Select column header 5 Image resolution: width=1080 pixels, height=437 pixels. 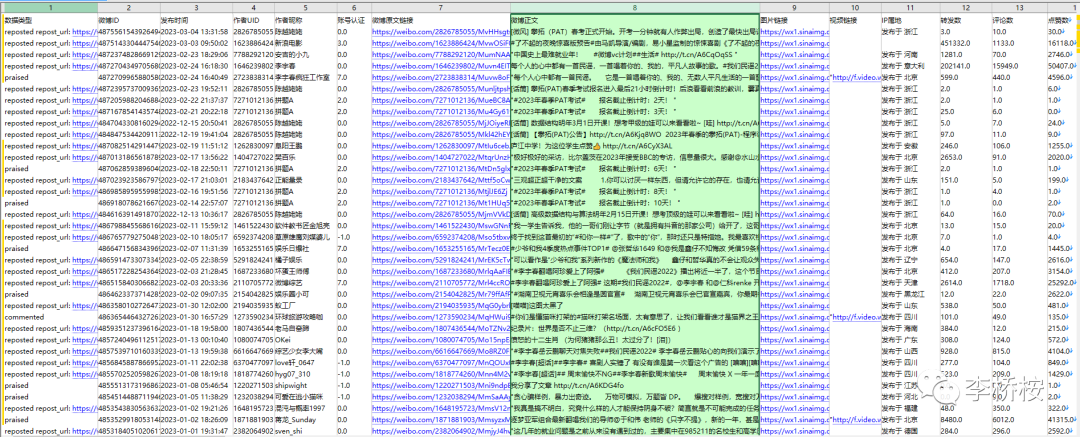[305, 7]
